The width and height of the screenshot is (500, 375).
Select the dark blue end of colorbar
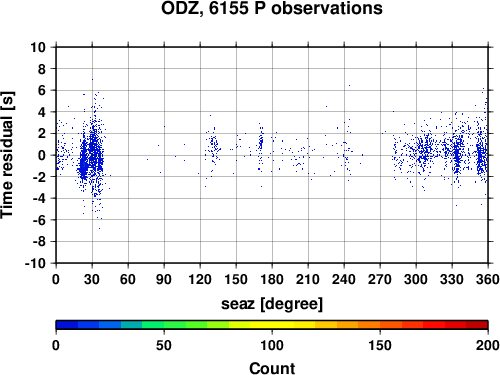(67, 325)
